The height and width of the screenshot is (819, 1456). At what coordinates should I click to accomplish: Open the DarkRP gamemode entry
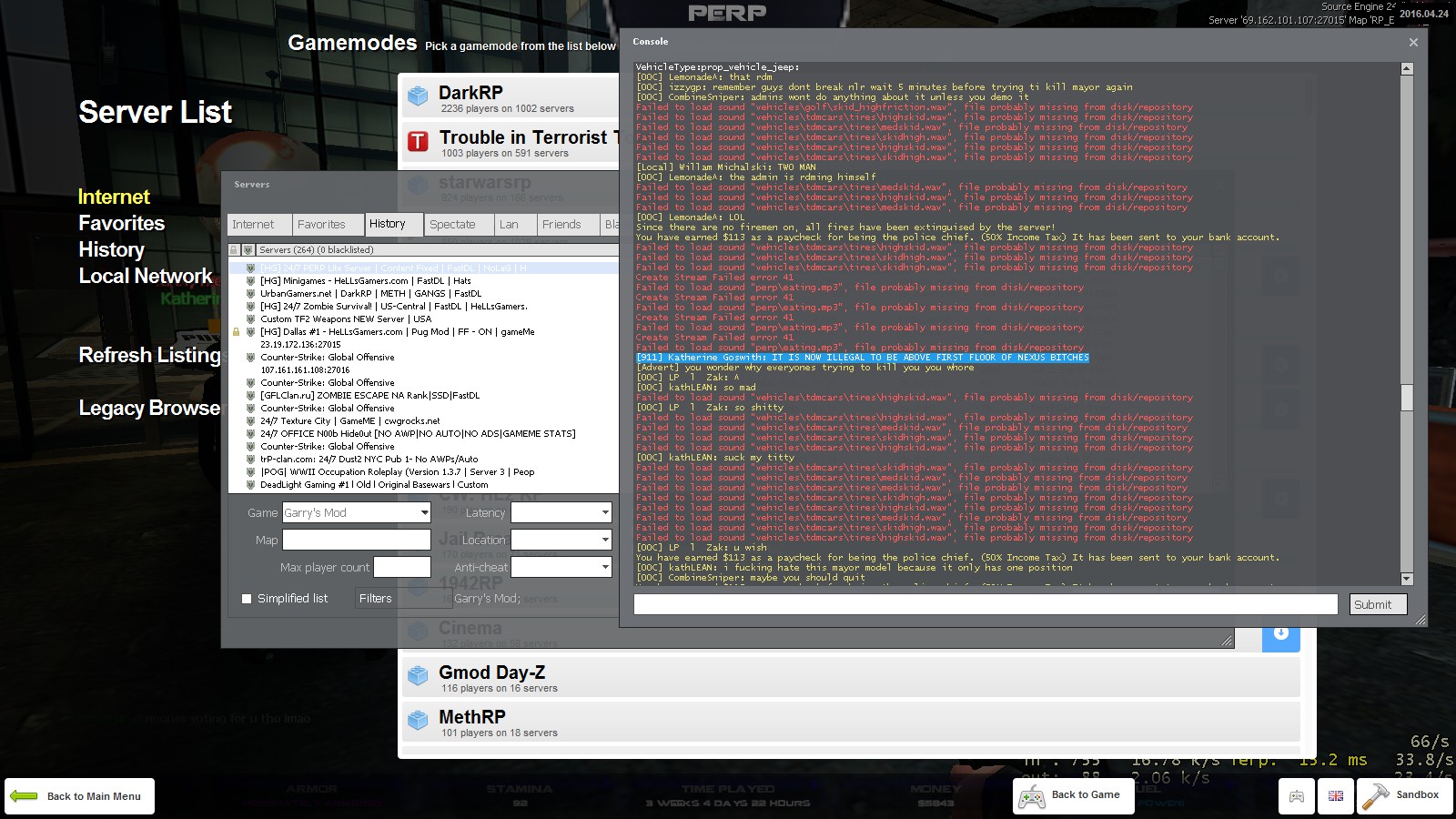[x=511, y=96]
